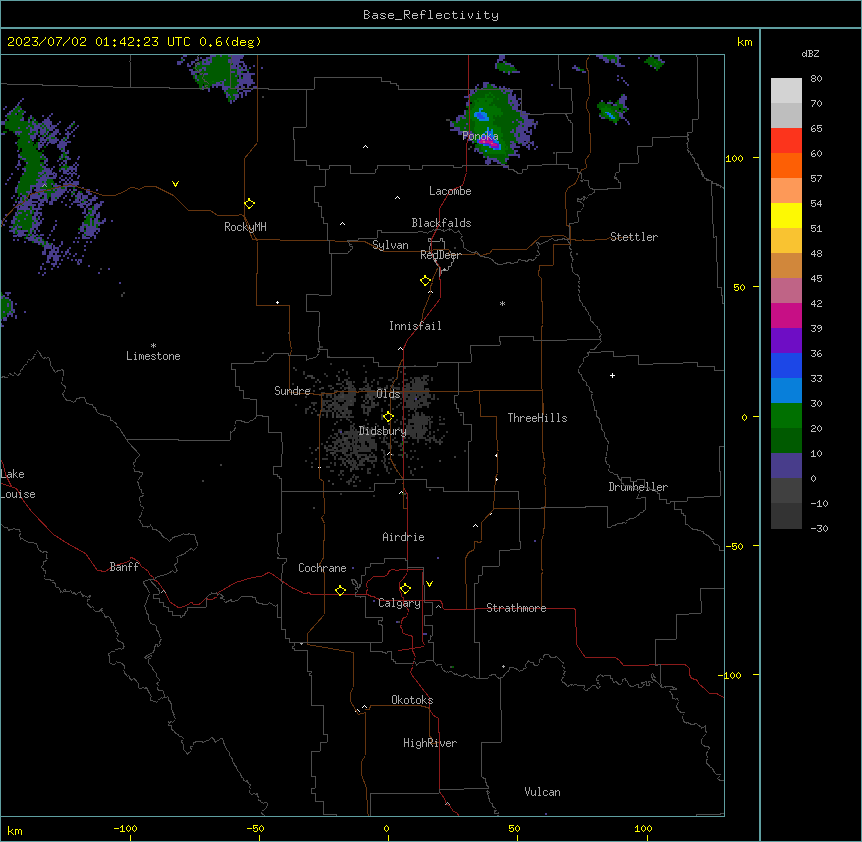Image resolution: width=862 pixels, height=842 pixels.
Task: Click the Stettler label
Action: click(x=634, y=237)
